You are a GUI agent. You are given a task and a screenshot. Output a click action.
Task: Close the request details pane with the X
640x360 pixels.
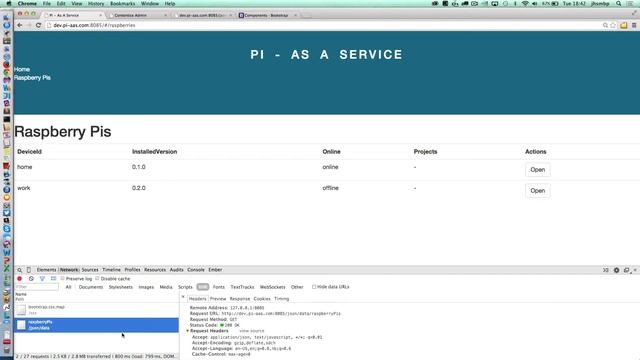[x=183, y=297]
